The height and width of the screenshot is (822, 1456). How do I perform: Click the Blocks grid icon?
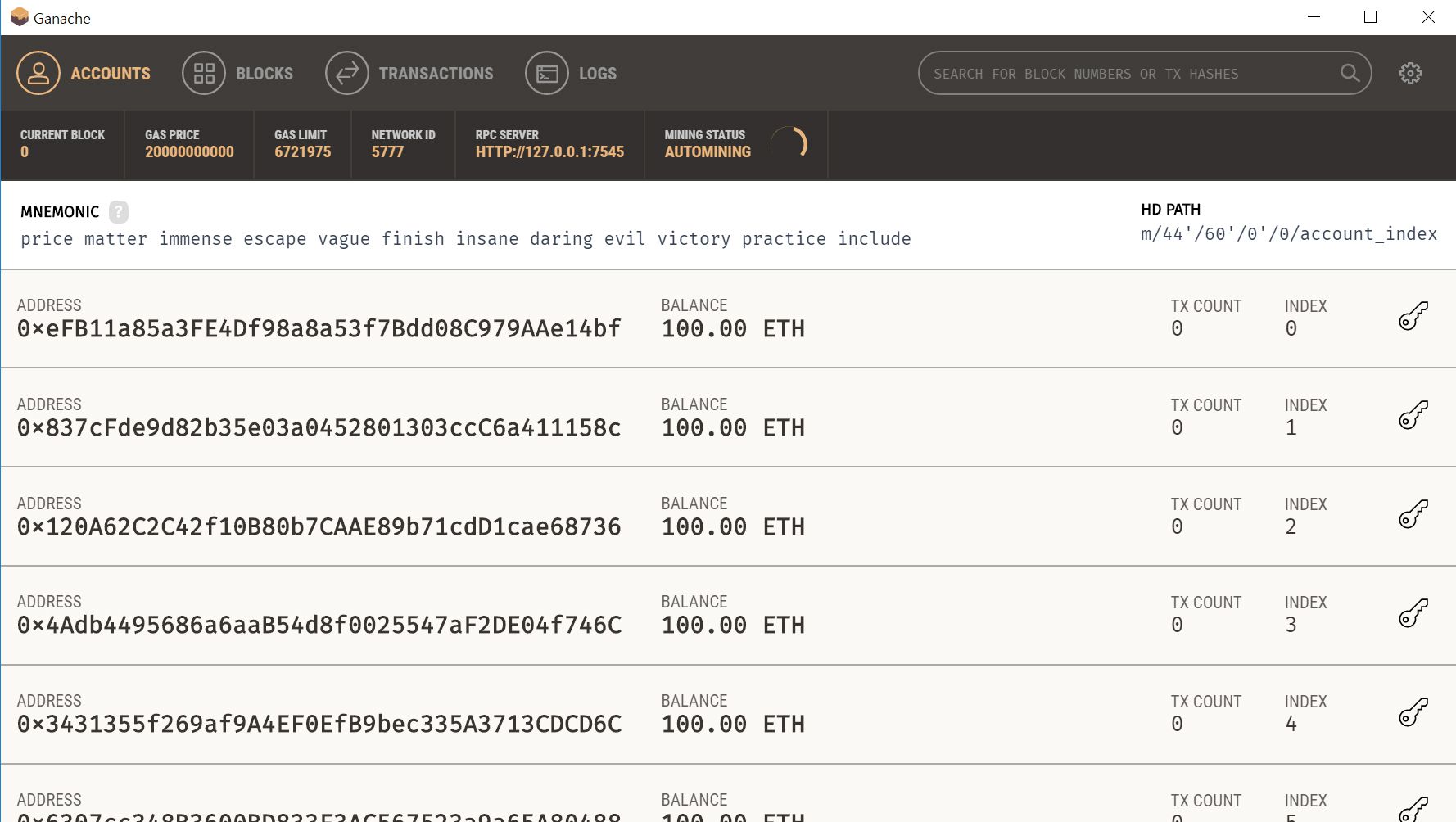pyautogui.click(x=204, y=74)
